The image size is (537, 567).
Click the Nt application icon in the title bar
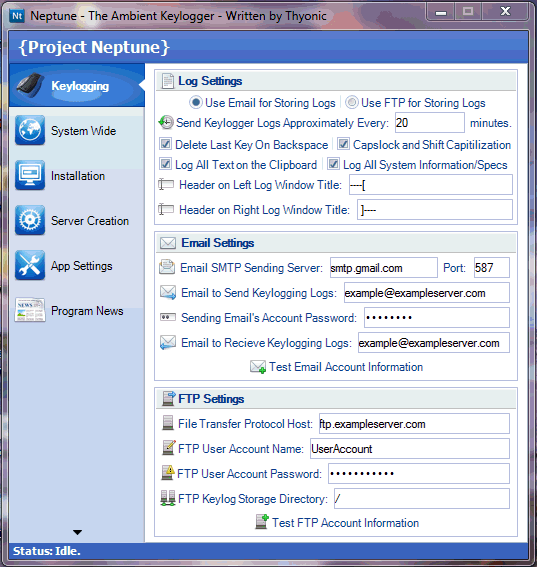pyautogui.click(x=17, y=16)
